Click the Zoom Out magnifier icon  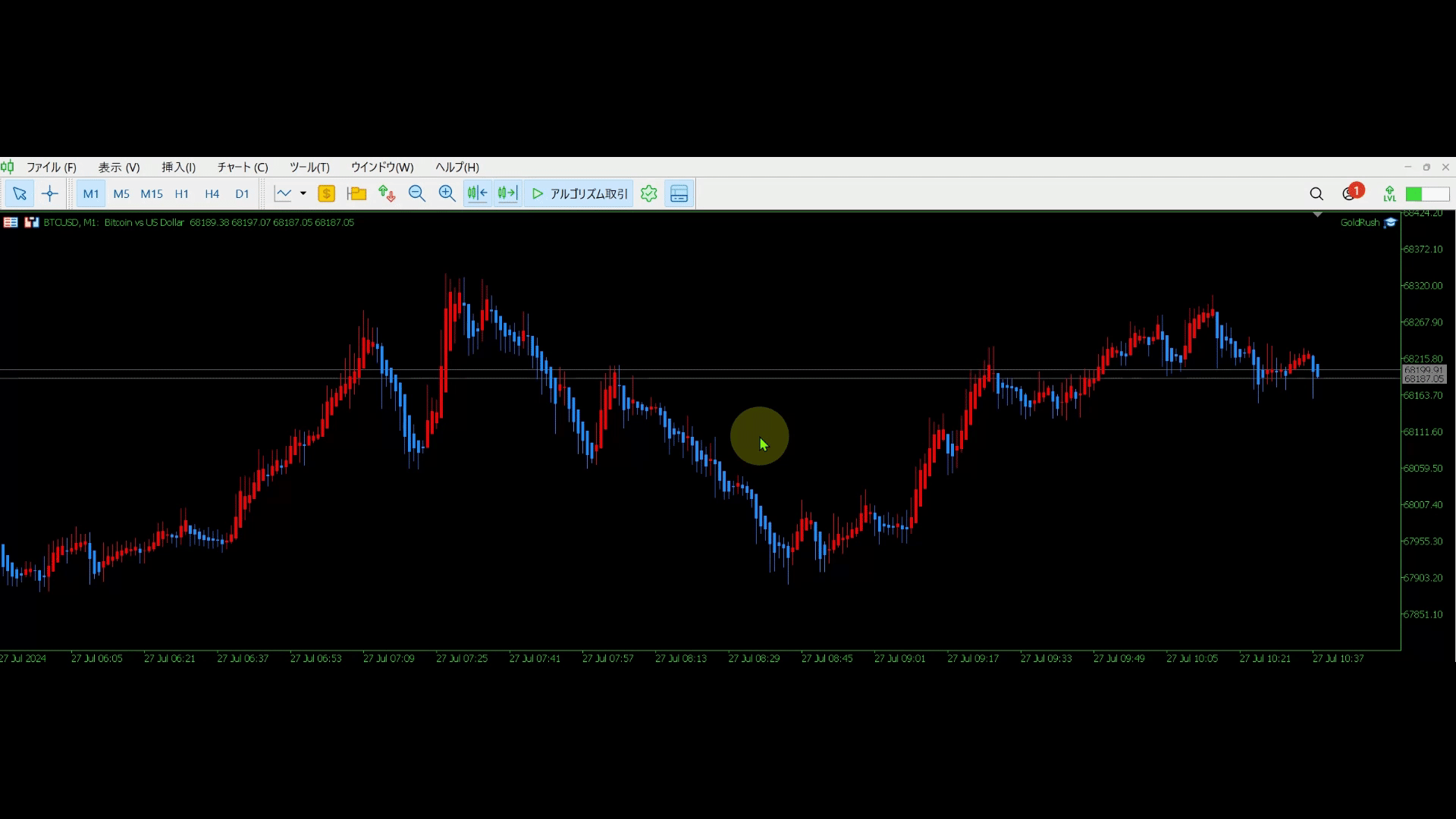point(416,194)
